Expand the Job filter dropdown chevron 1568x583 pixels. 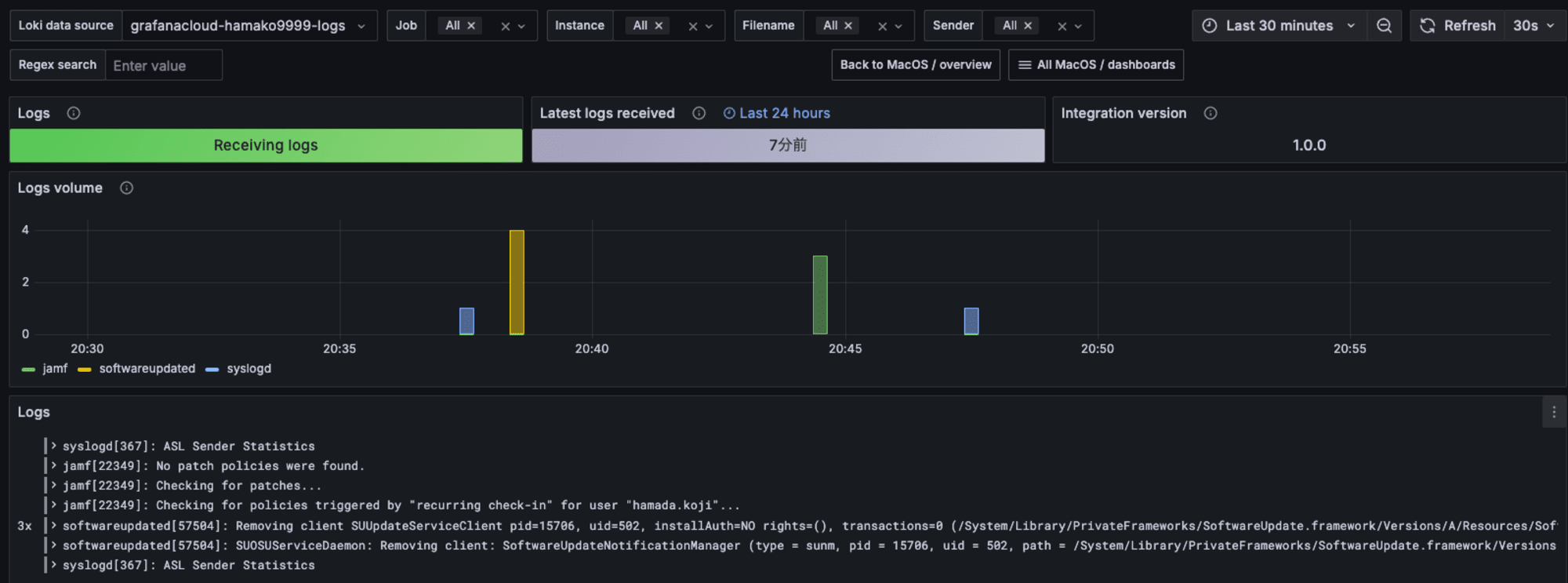(522, 27)
